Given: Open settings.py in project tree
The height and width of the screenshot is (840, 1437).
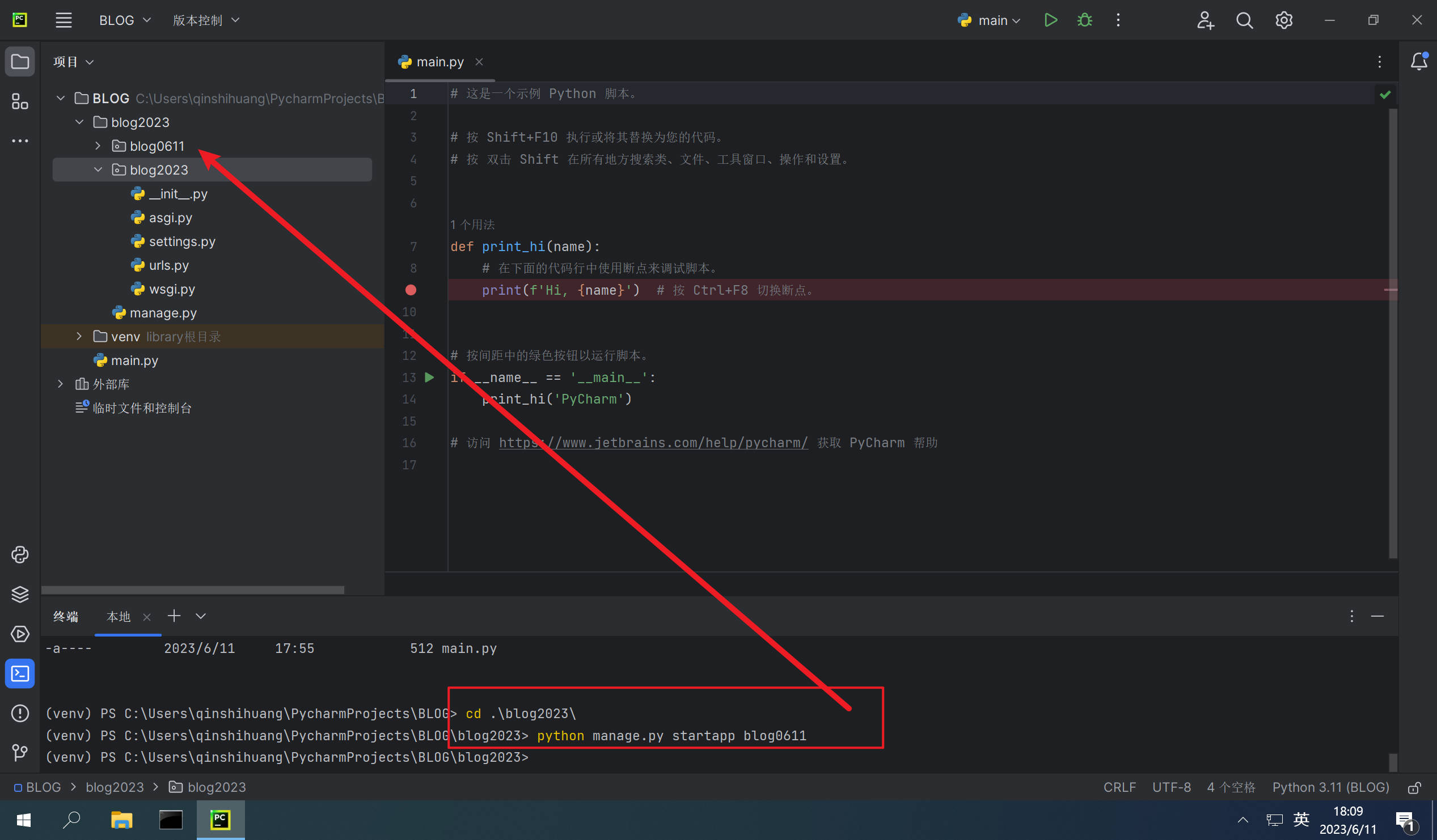Looking at the screenshot, I should [182, 241].
